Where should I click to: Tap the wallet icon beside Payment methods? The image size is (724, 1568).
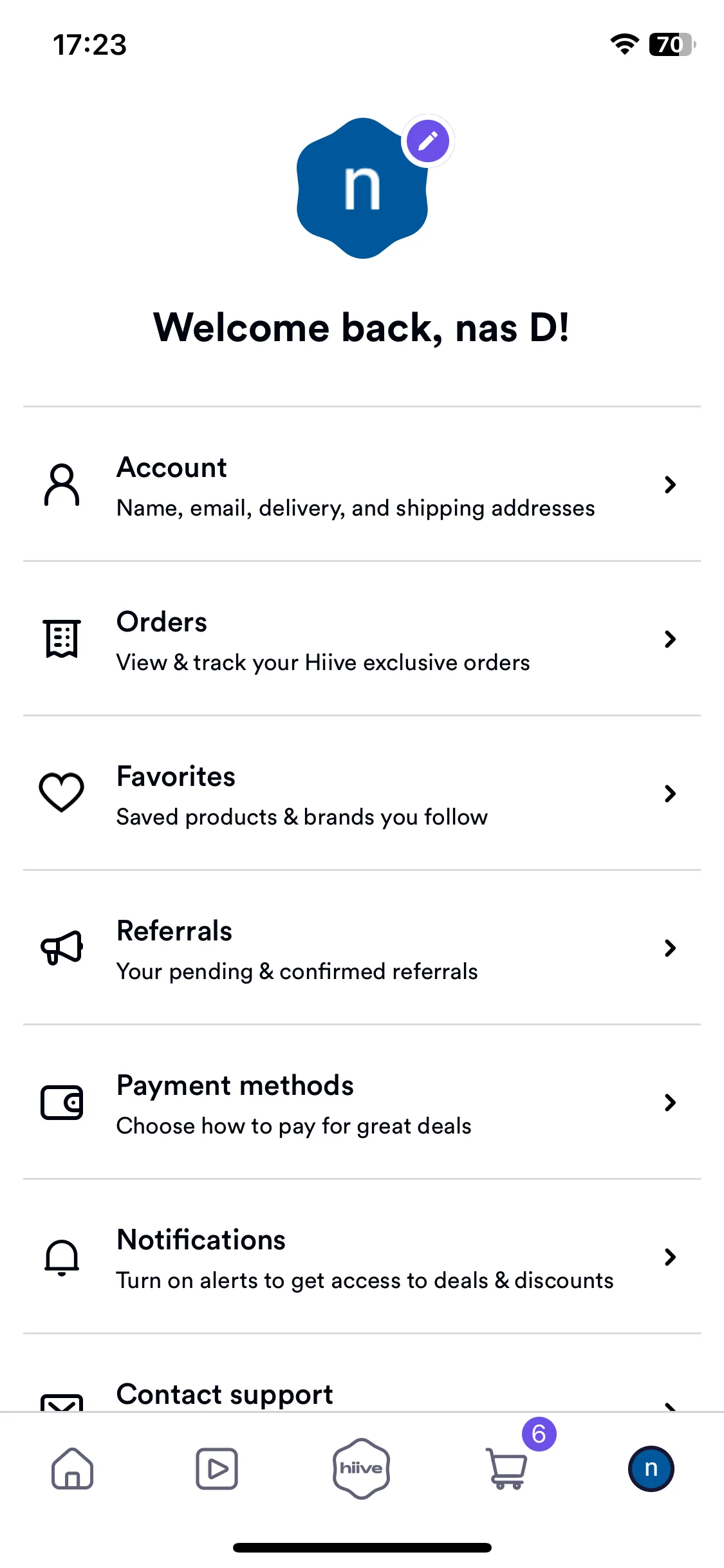(x=62, y=1103)
